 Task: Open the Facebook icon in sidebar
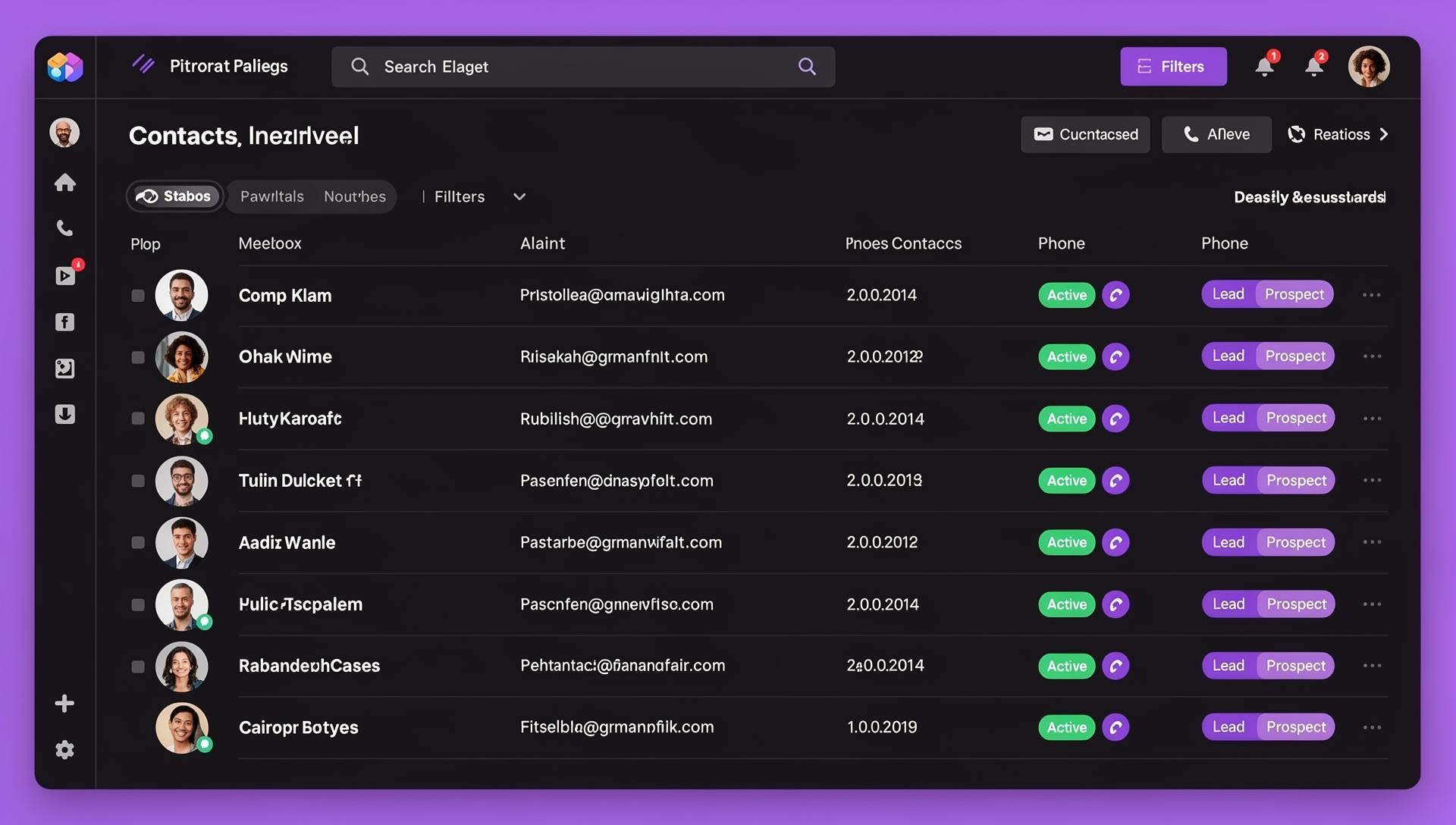[x=65, y=322]
